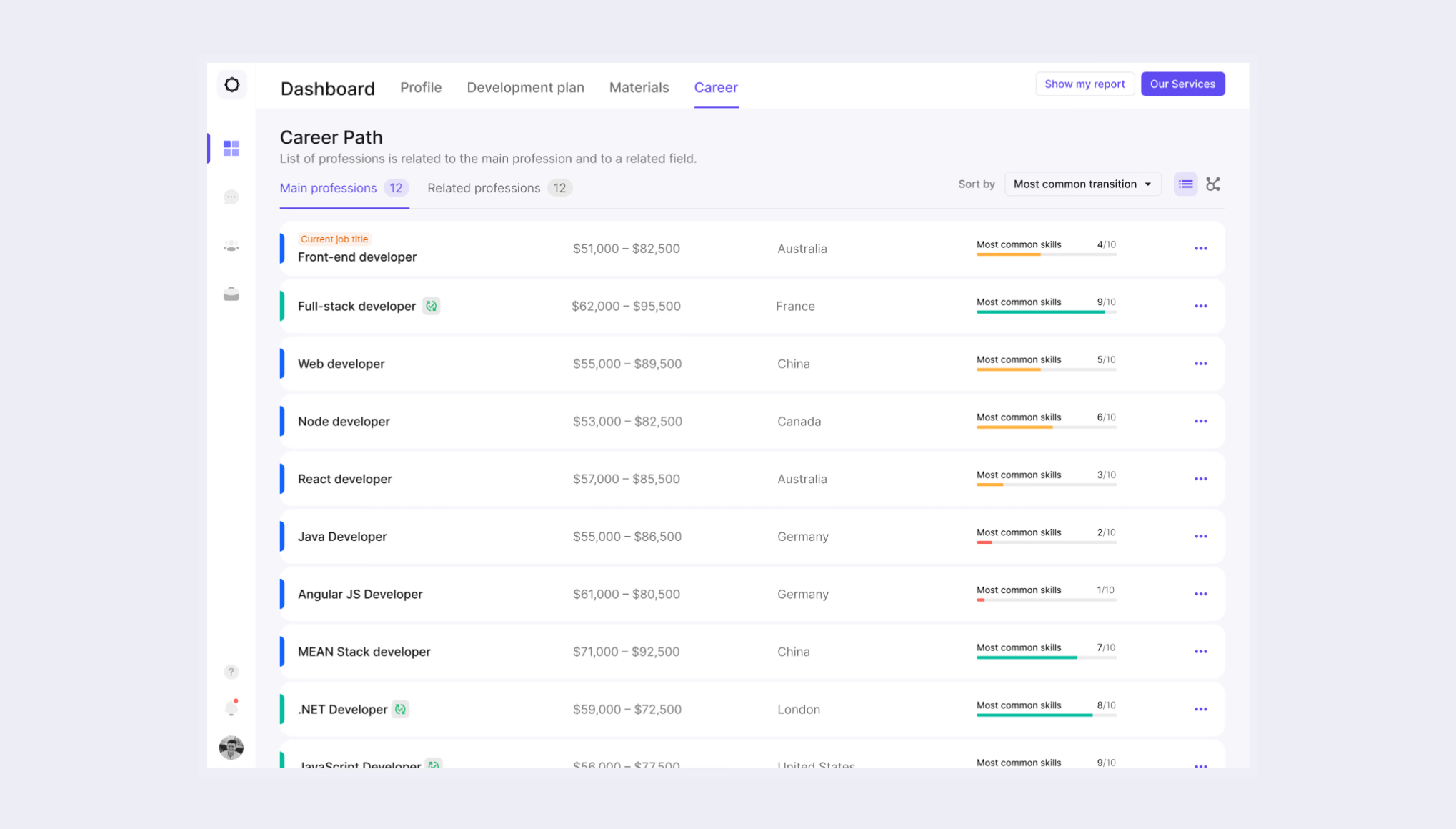
Task: Open the briefcase icon in sidebar
Action: (231, 294)
